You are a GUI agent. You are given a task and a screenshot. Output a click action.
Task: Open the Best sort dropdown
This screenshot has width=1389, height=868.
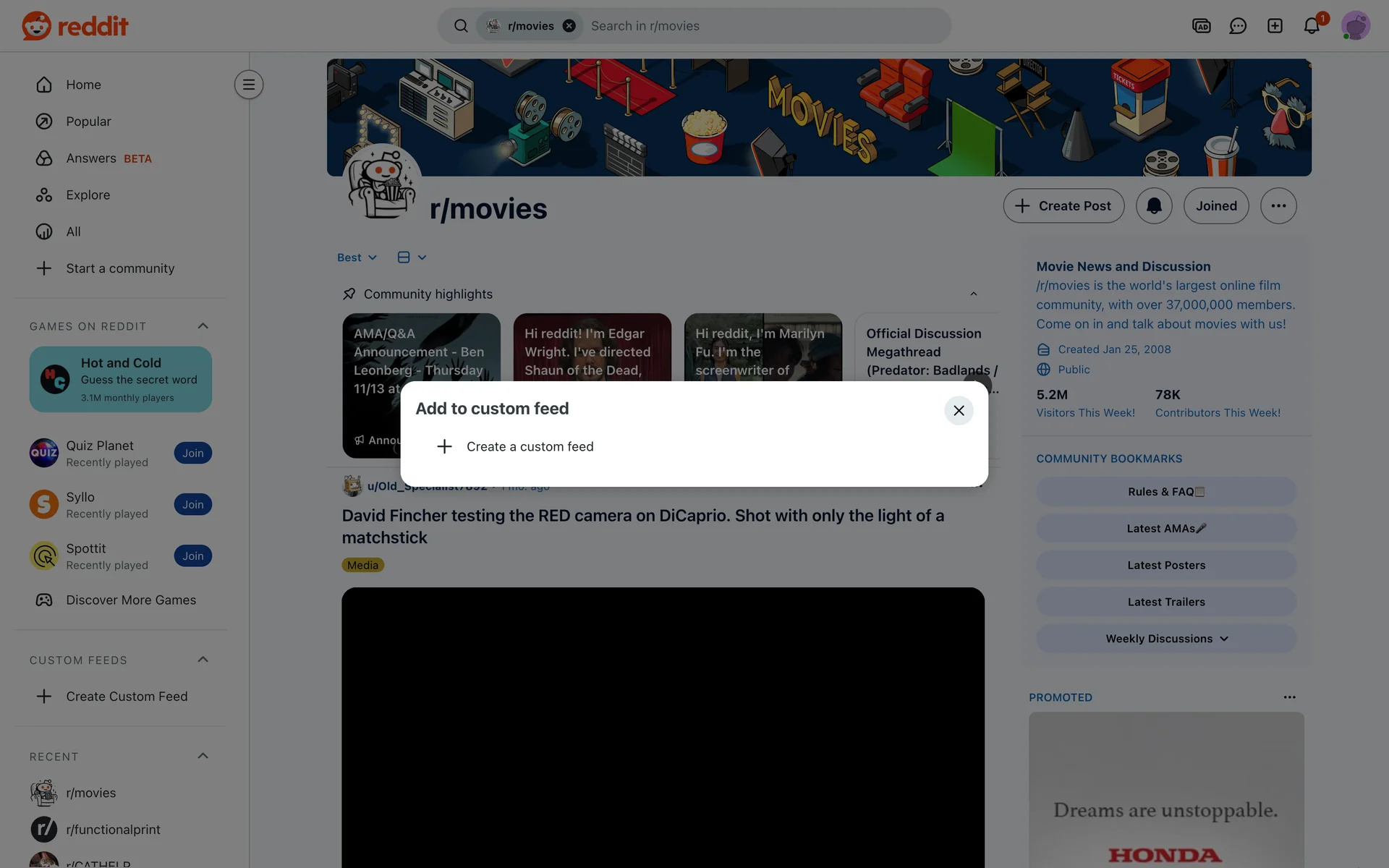[357, 258]
